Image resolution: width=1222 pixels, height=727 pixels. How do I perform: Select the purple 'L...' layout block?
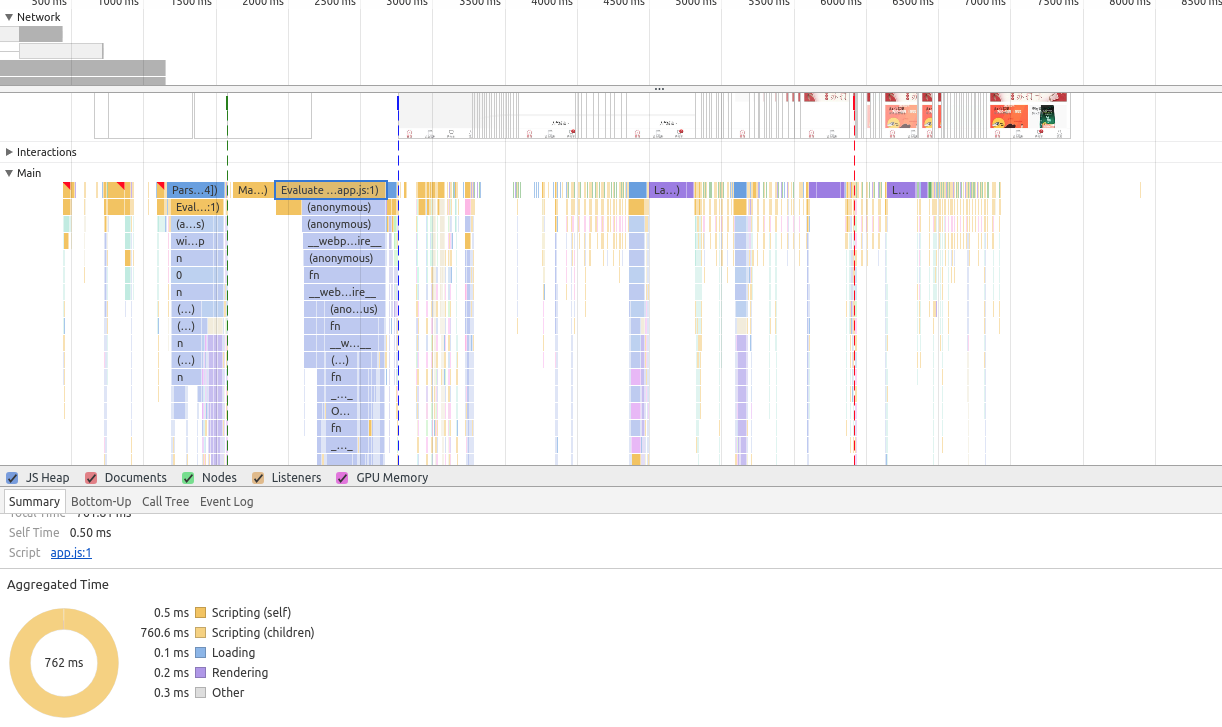901,190
